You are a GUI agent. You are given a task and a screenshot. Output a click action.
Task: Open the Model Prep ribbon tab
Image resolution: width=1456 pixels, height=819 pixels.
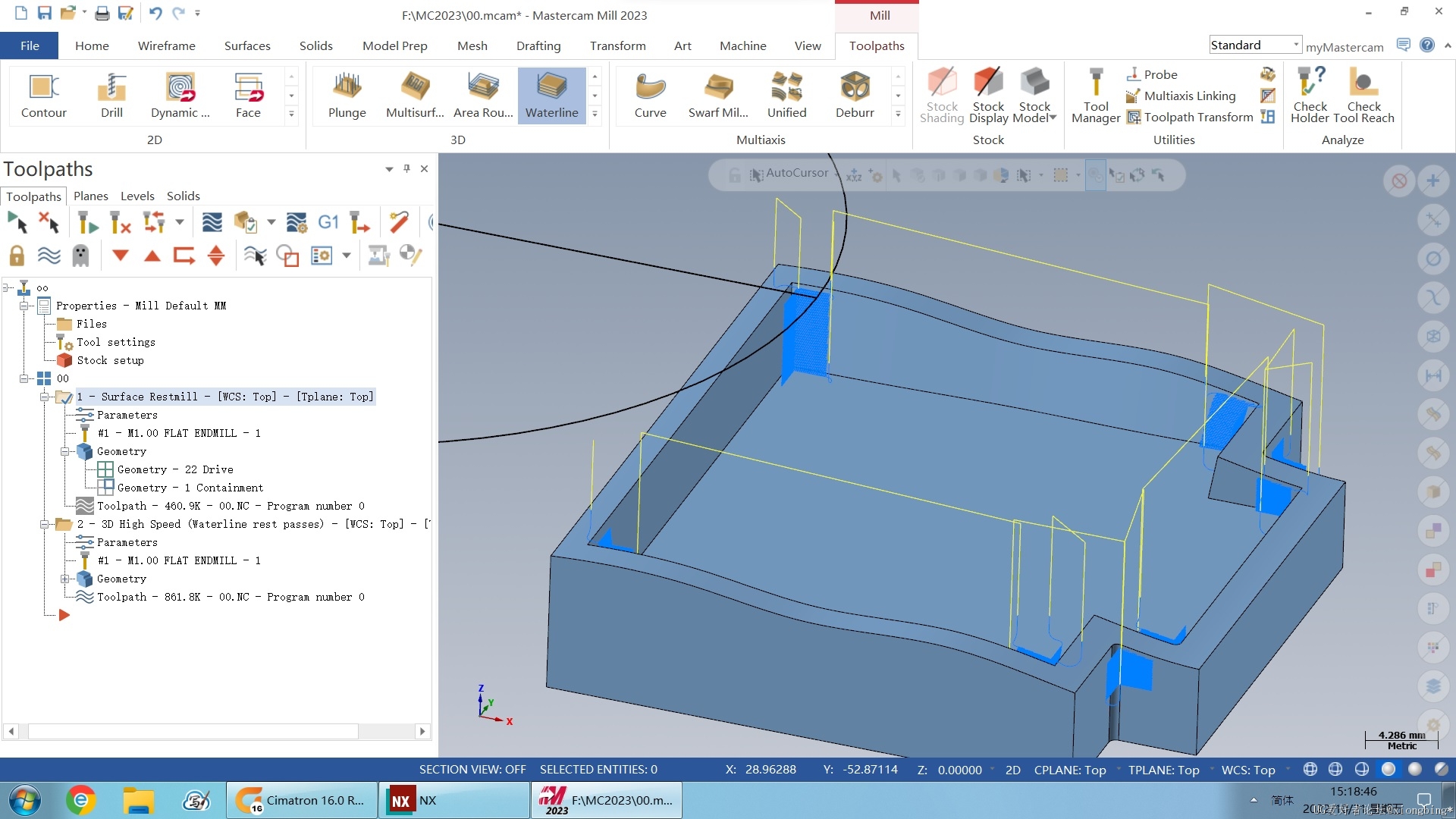click(x=394, y=45)
